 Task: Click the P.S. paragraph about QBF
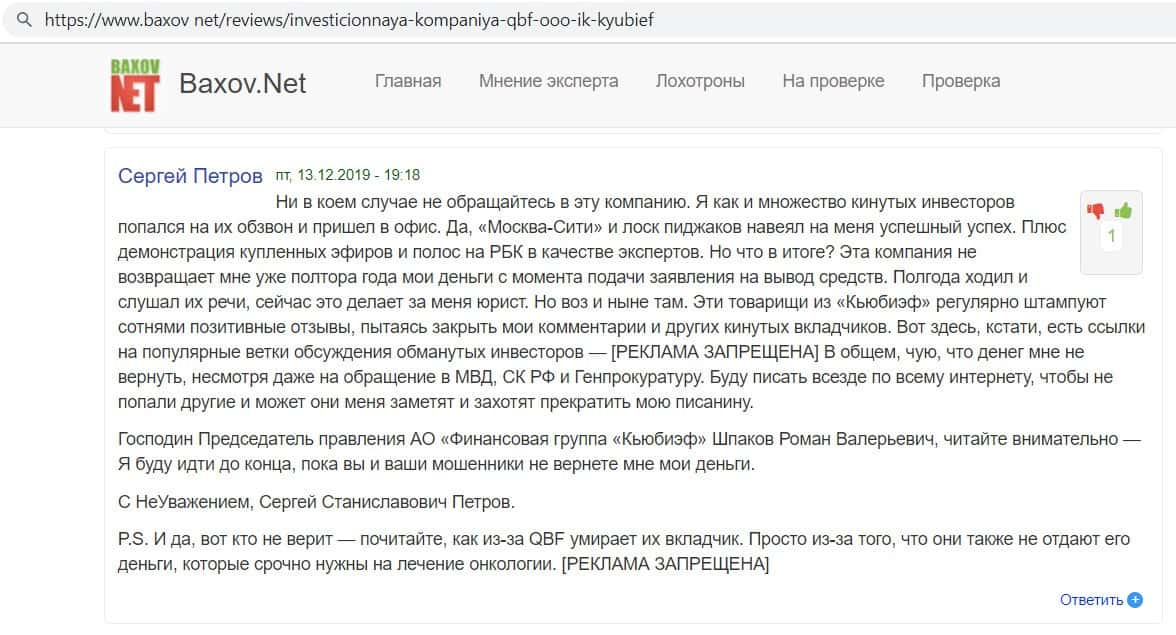pyautogui.click(x=600, y=552)
